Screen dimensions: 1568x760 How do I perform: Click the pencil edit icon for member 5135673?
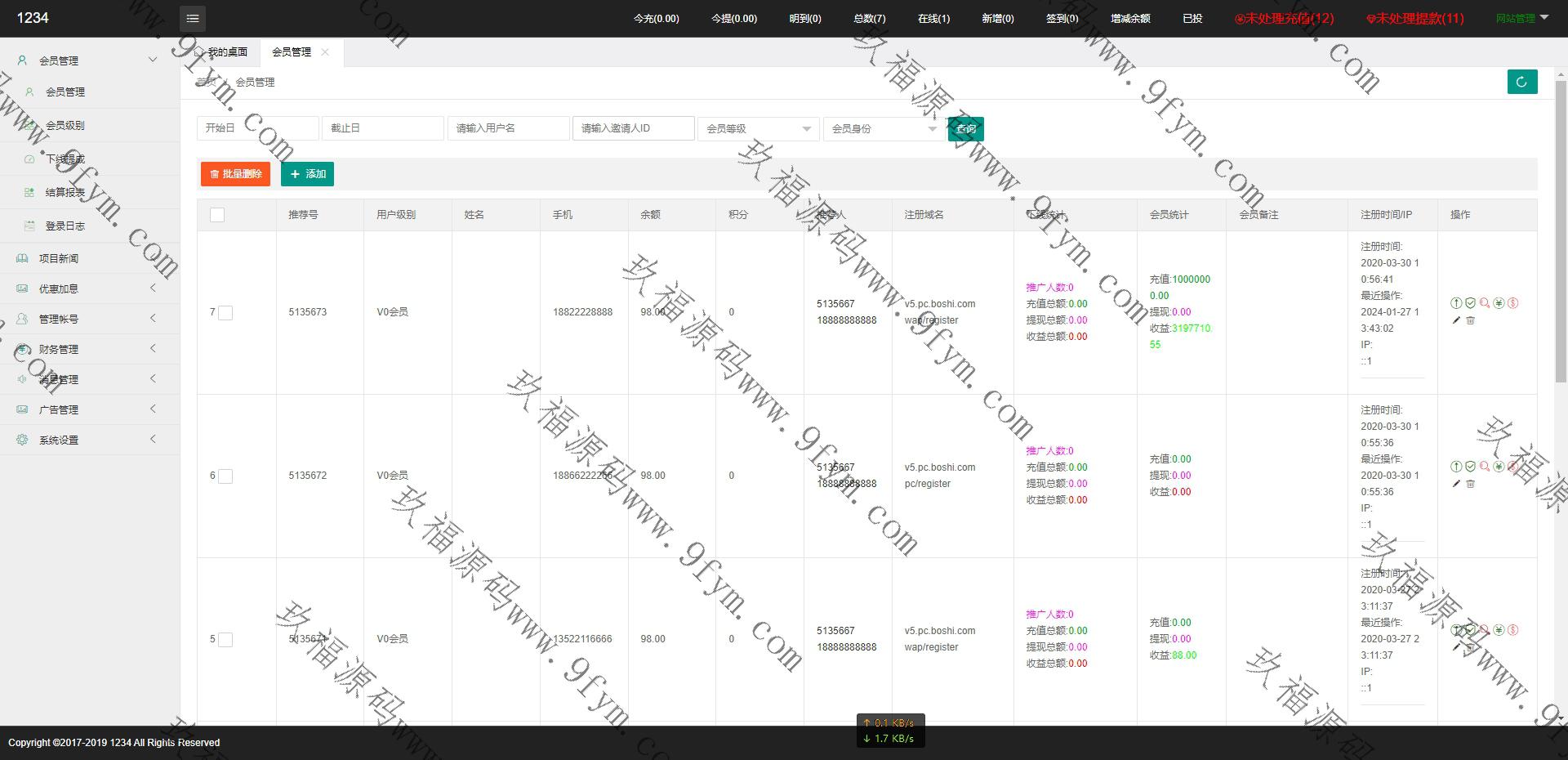(1456, 320)
